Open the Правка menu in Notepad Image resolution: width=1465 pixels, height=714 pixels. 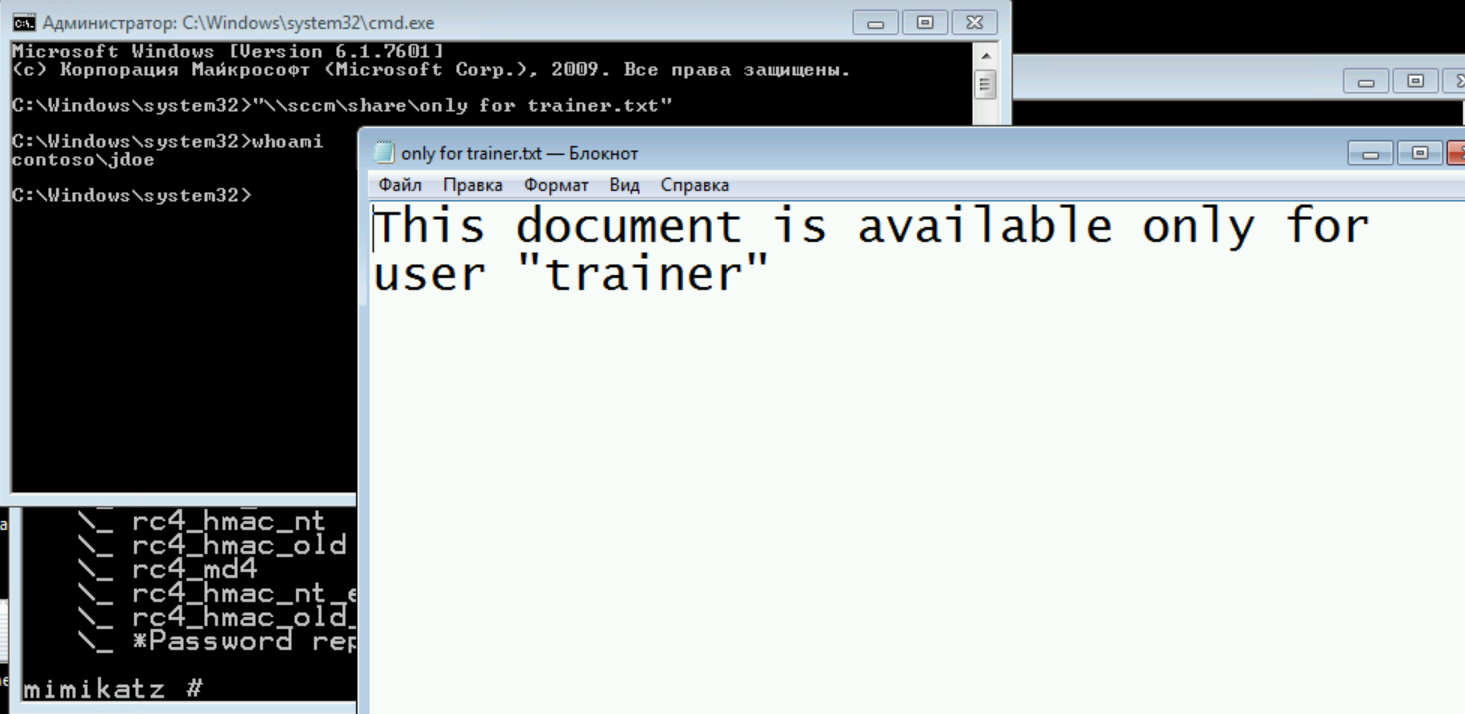(x=472, y=184)
